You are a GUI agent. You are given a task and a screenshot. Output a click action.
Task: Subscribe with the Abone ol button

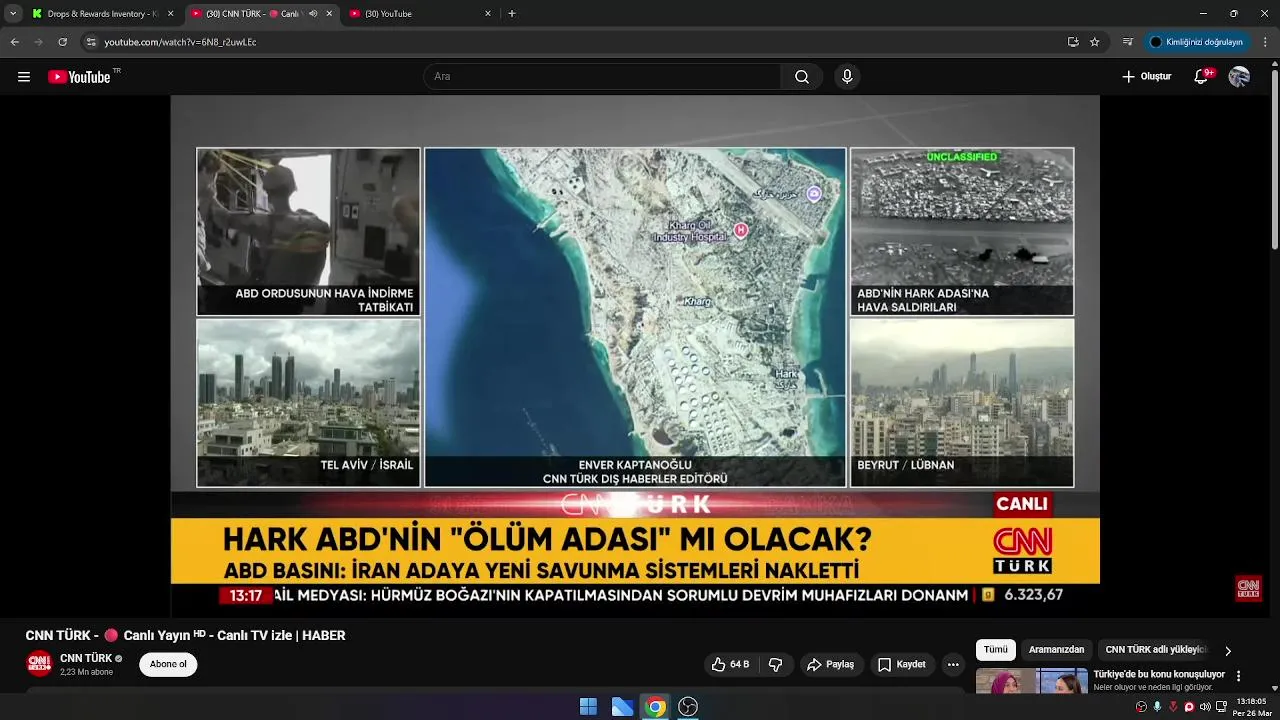click(168, 664)
